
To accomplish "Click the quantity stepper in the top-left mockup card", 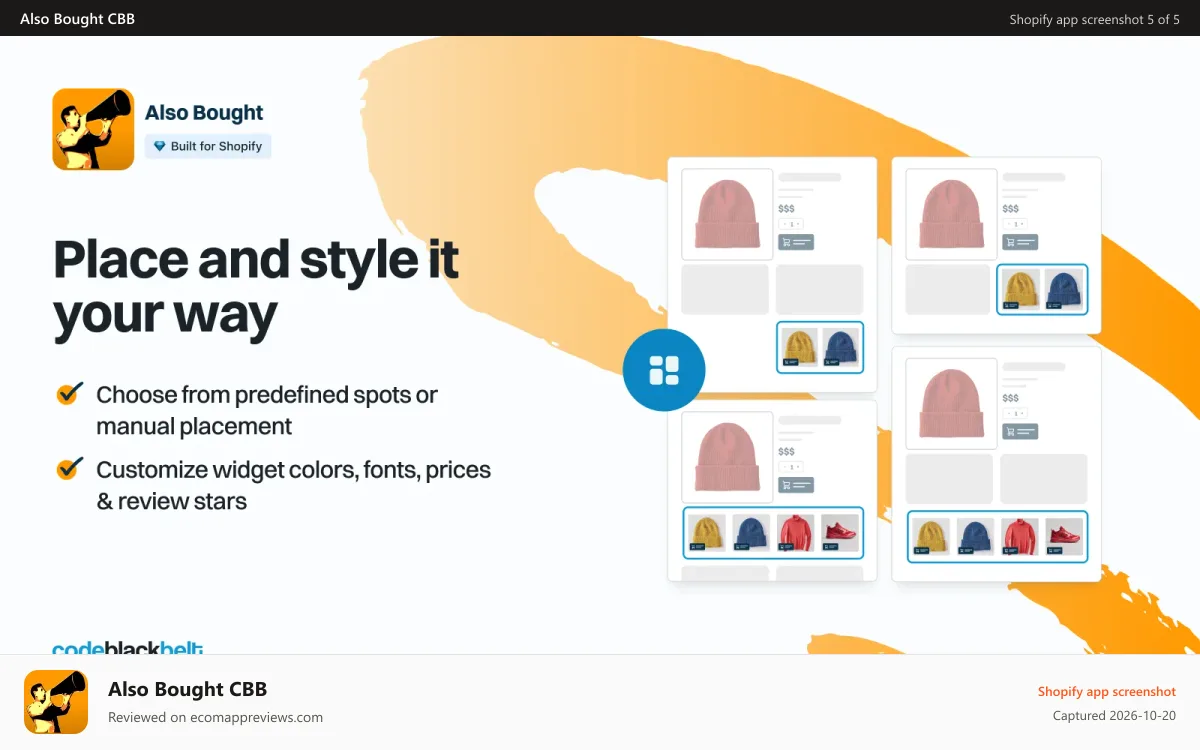I will click(x=790, y=224).
